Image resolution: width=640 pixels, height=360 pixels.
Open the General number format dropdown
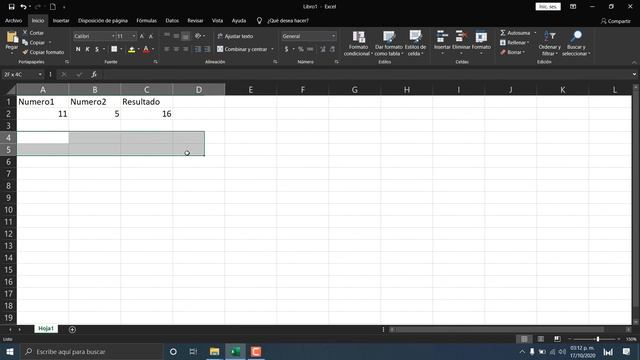(x=333, y=36)
